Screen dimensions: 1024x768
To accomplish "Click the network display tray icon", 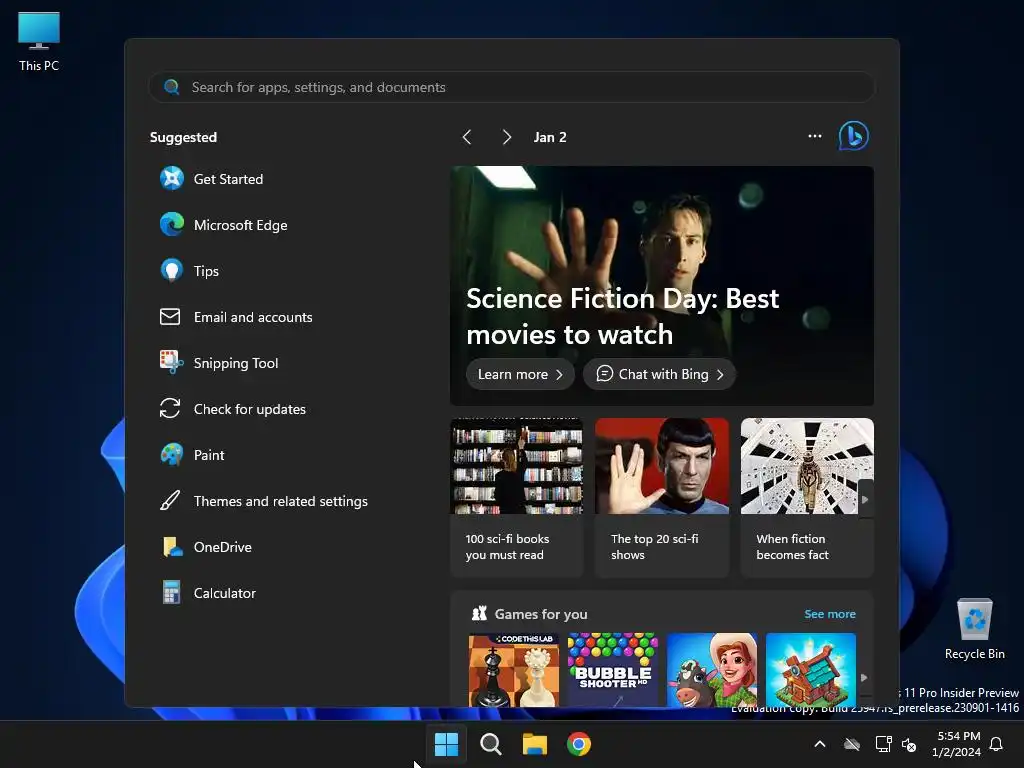I will tap(883, 744).
